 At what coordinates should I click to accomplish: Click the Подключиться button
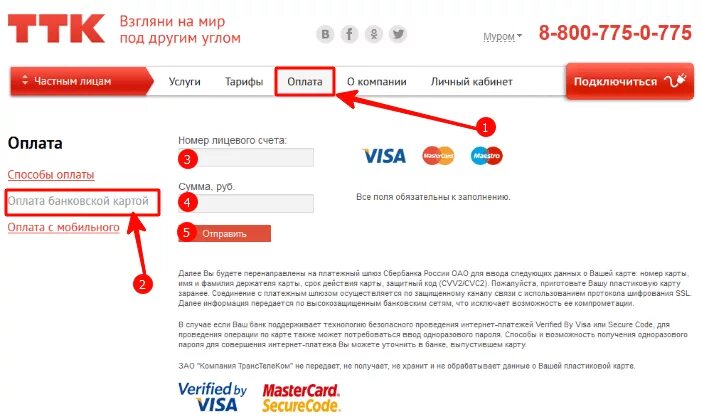pyautogui.click(x=630, y=81)
